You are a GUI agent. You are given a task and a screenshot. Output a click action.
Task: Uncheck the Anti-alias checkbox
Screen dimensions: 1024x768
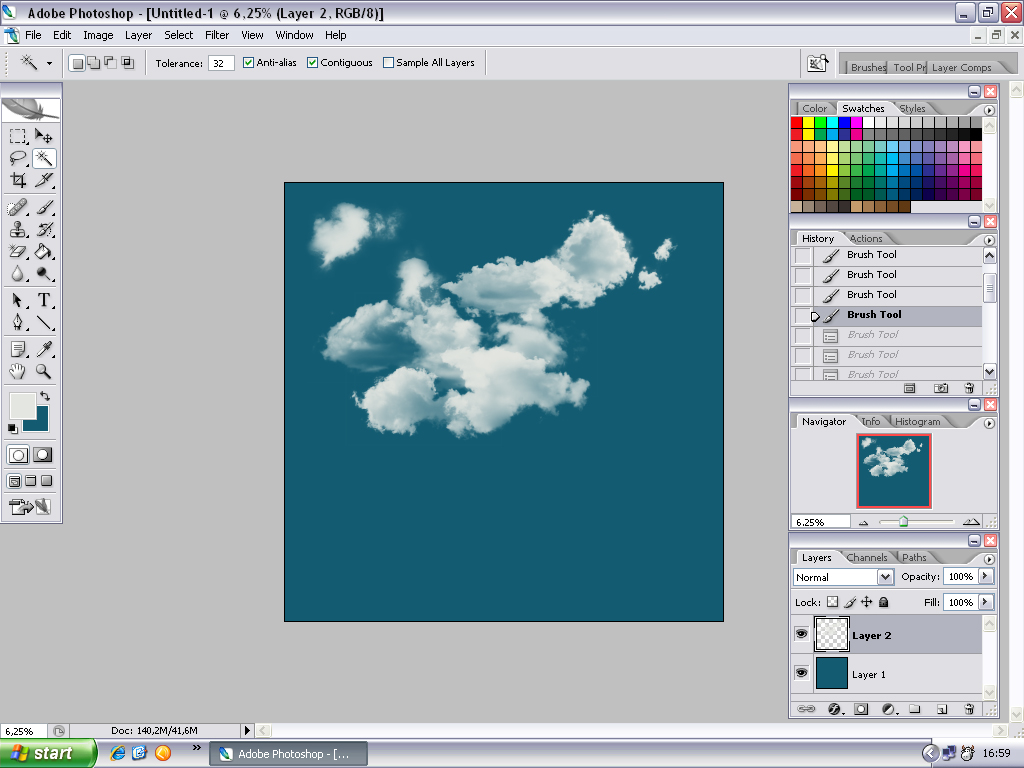click(x=249, y=63)
